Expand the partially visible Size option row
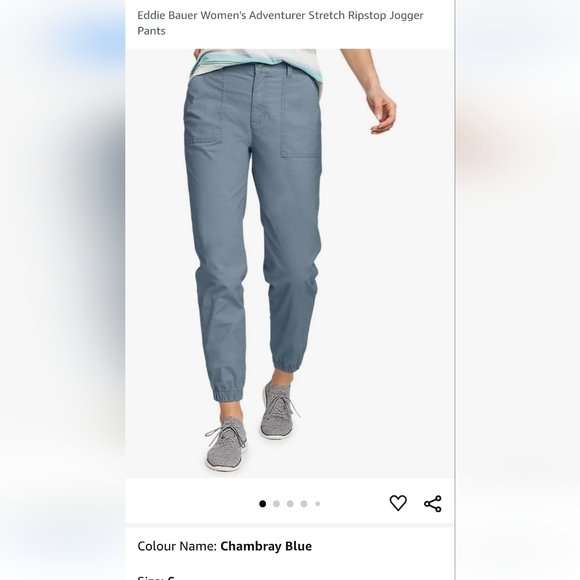The height and width of the screenshot is (580, 580). tap(289, 577)
